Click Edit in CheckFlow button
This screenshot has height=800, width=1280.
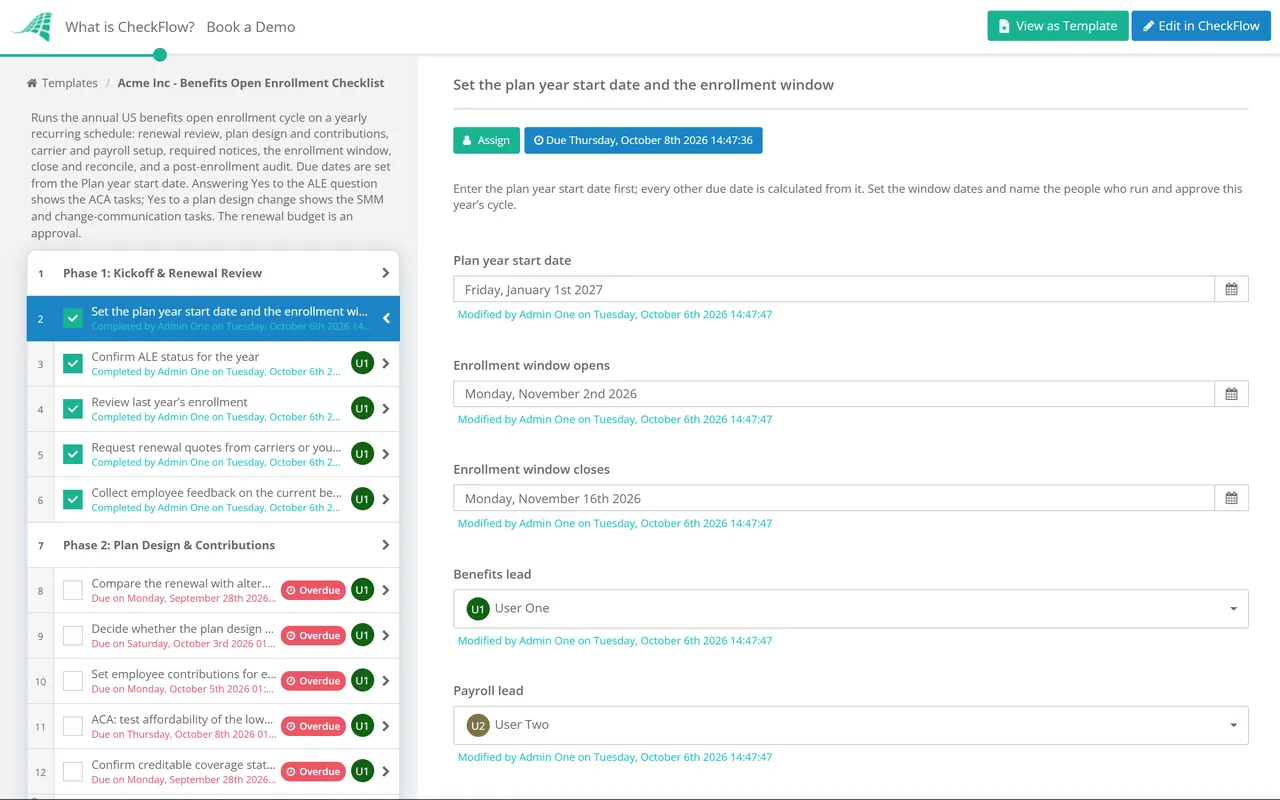point(1201,26)
